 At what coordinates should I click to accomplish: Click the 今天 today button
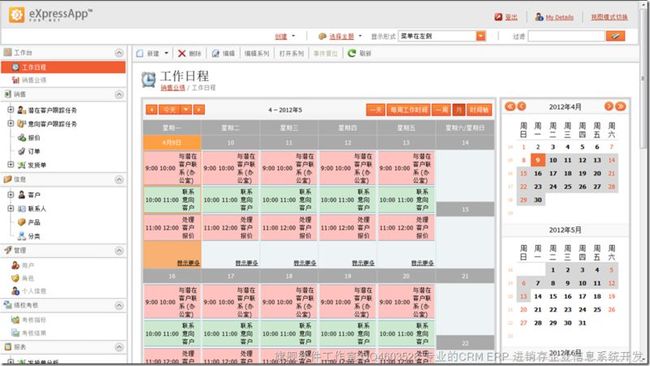170,109
